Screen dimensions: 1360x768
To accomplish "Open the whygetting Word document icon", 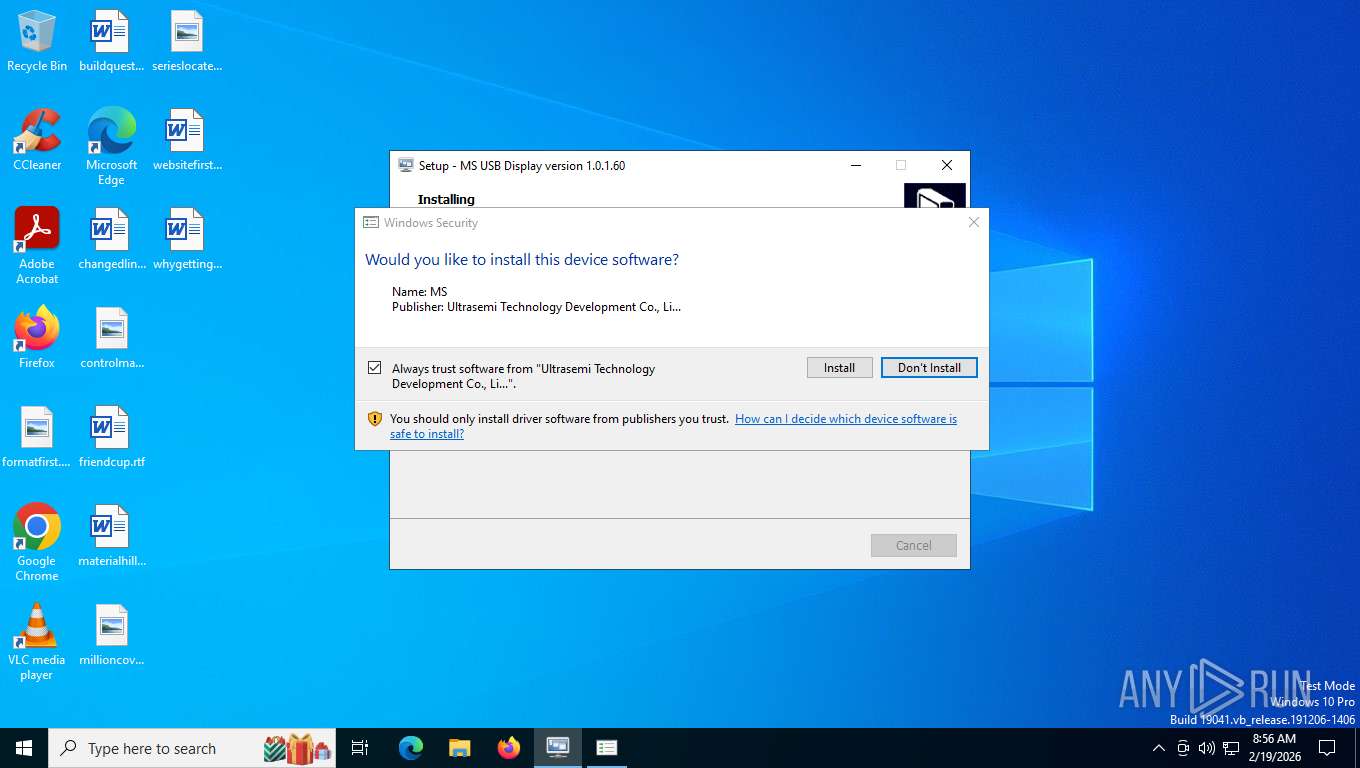I will pyautogui.click(x=186, y=239).
